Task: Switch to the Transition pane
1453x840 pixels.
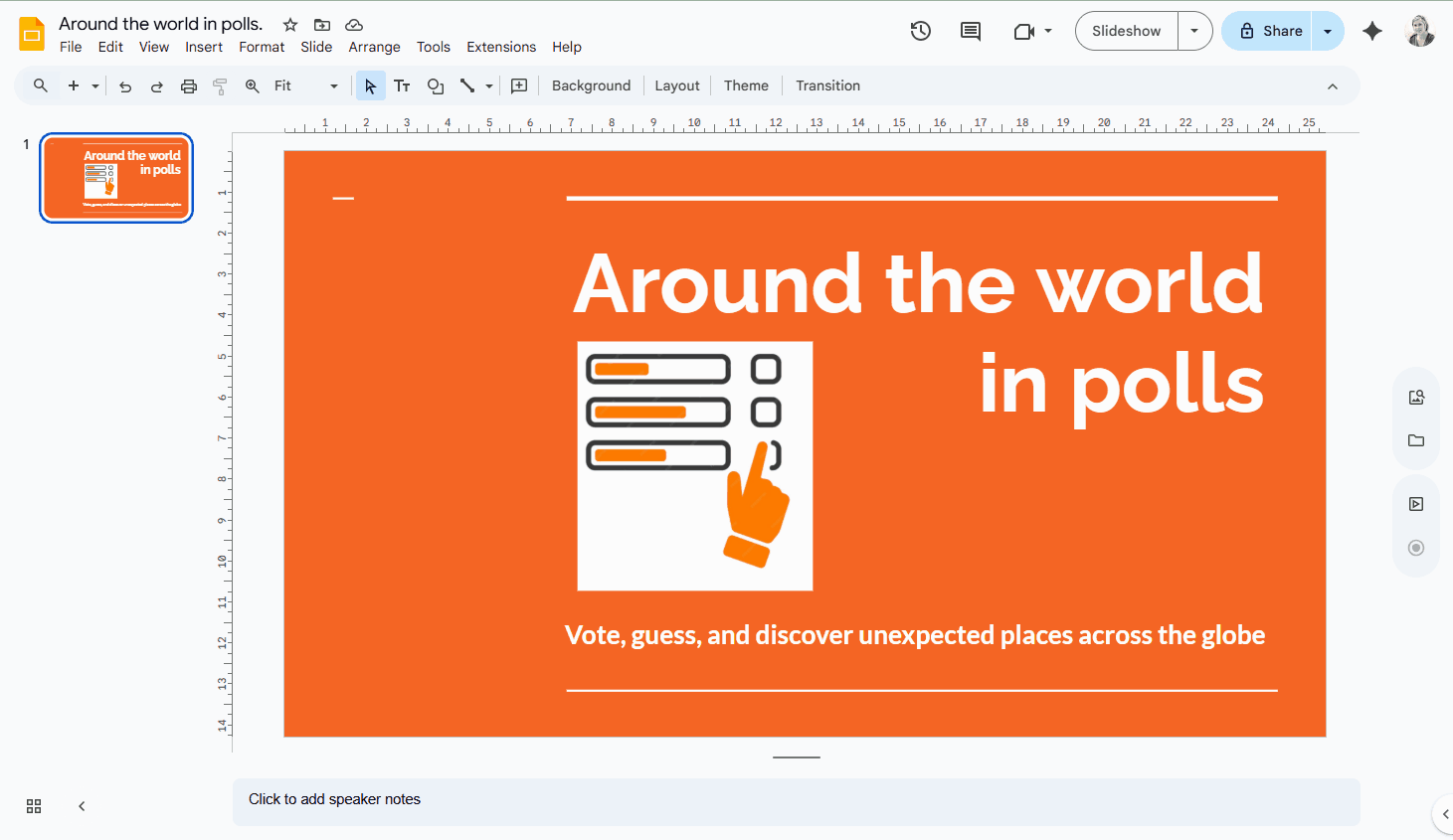Action: point(827,85)
